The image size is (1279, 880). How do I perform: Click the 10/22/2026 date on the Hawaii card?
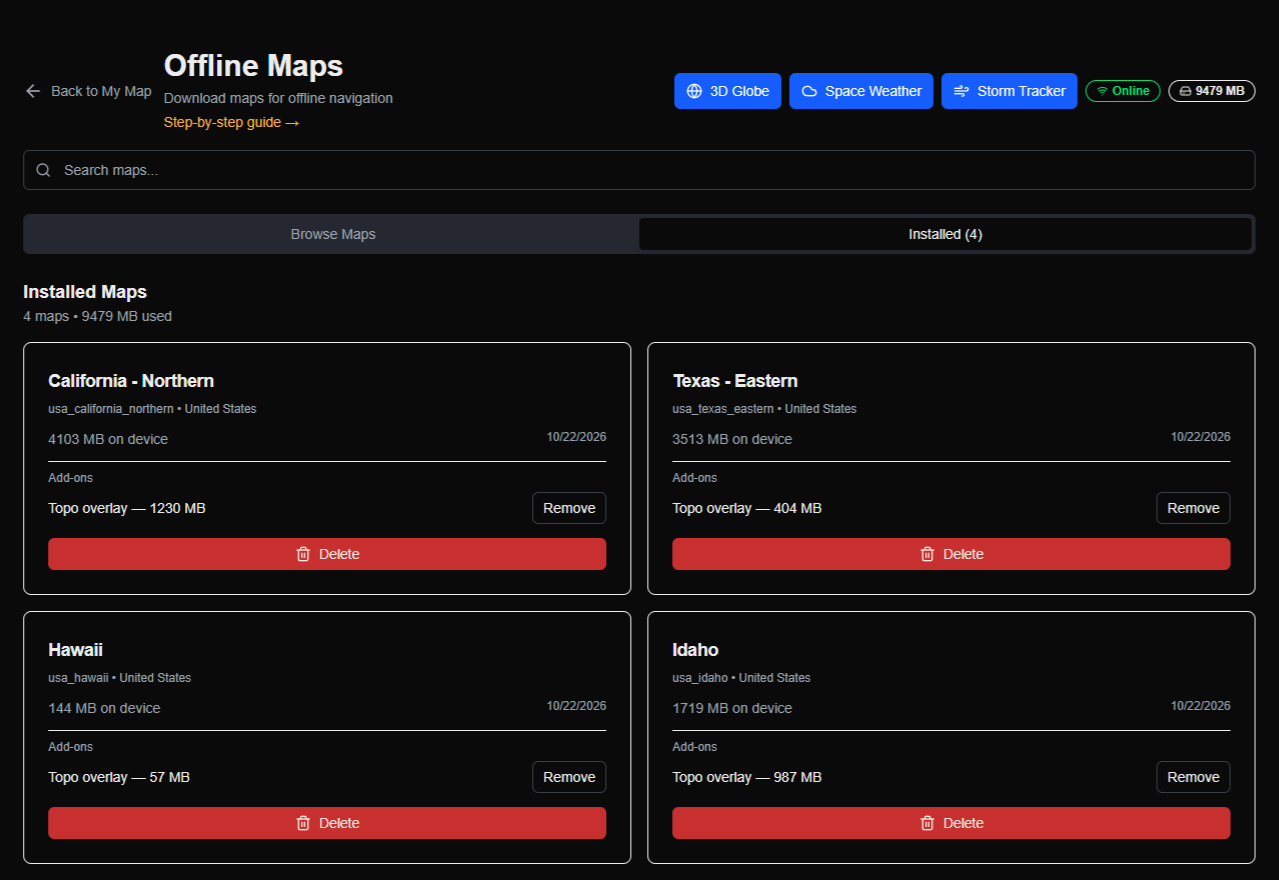(x=576, y=706)
